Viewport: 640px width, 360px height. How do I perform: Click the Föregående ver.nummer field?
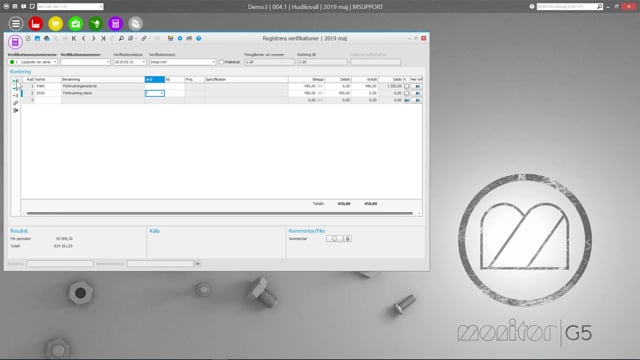[269, 62]
